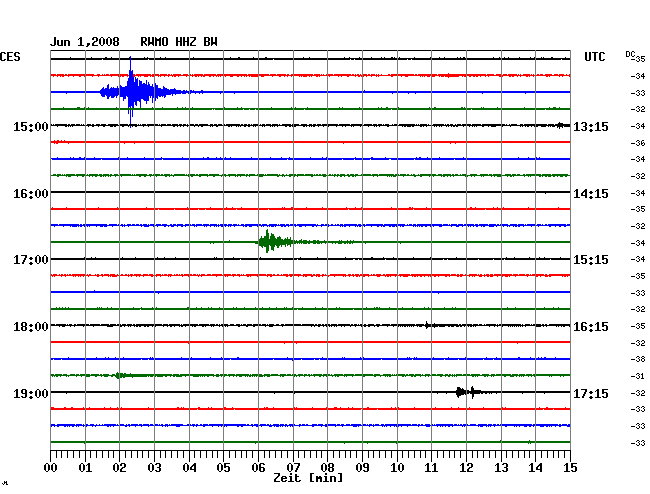Click the DC value beside the 16:15 label
Image resolution: width=650 pixels, height=494 pixels.
[638, 327]
